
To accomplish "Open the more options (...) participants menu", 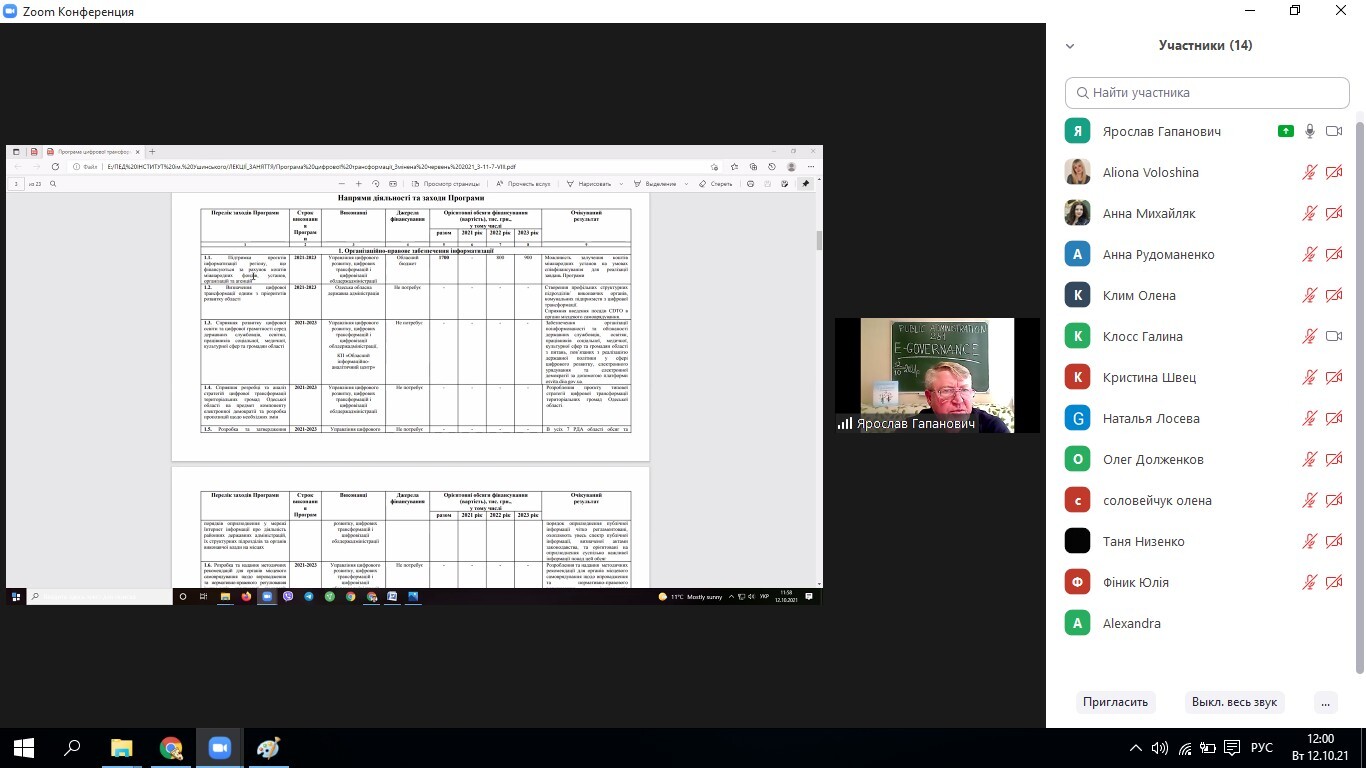I will pos(1325,702).
